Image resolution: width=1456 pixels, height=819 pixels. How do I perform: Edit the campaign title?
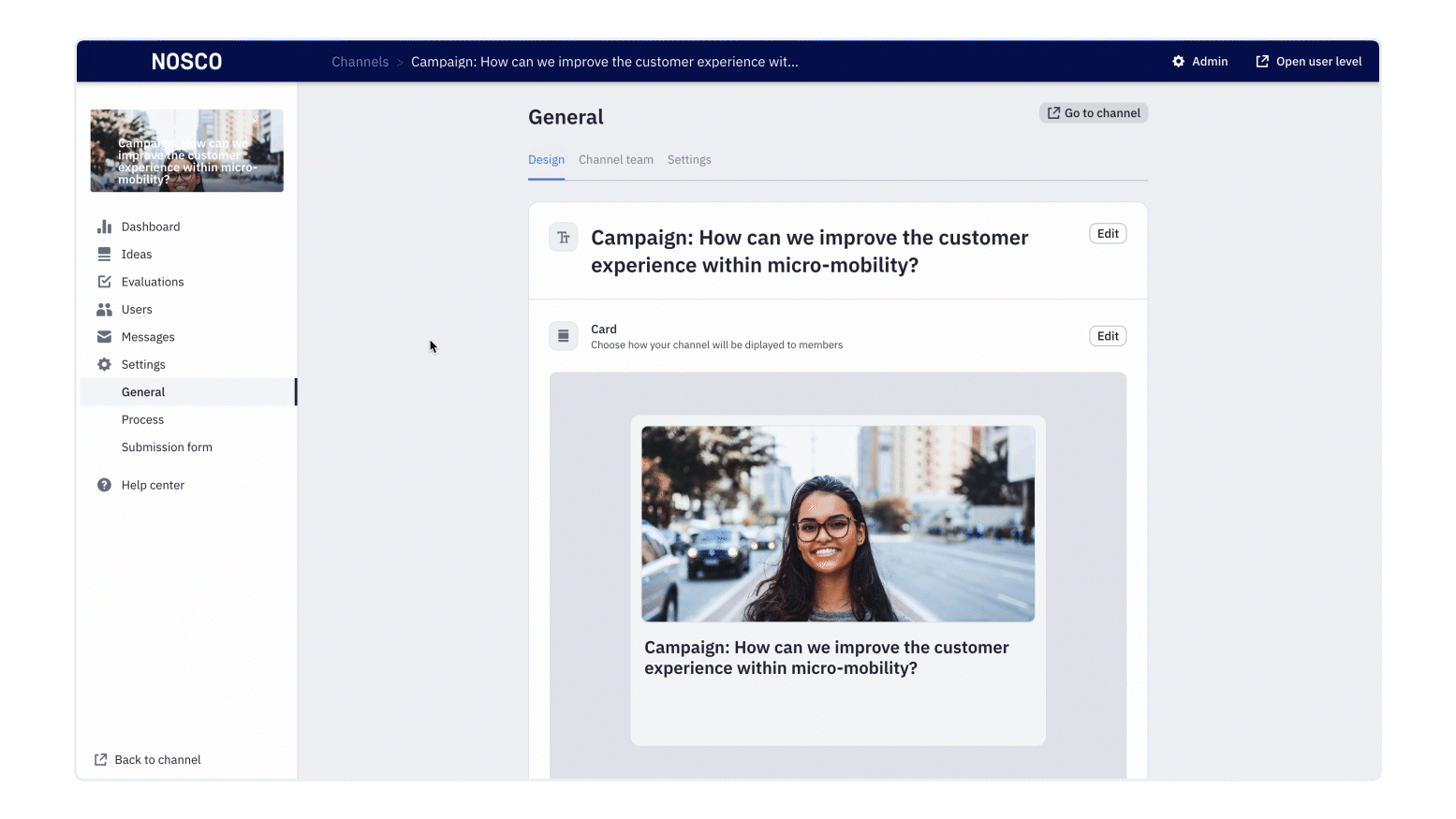1107,233
